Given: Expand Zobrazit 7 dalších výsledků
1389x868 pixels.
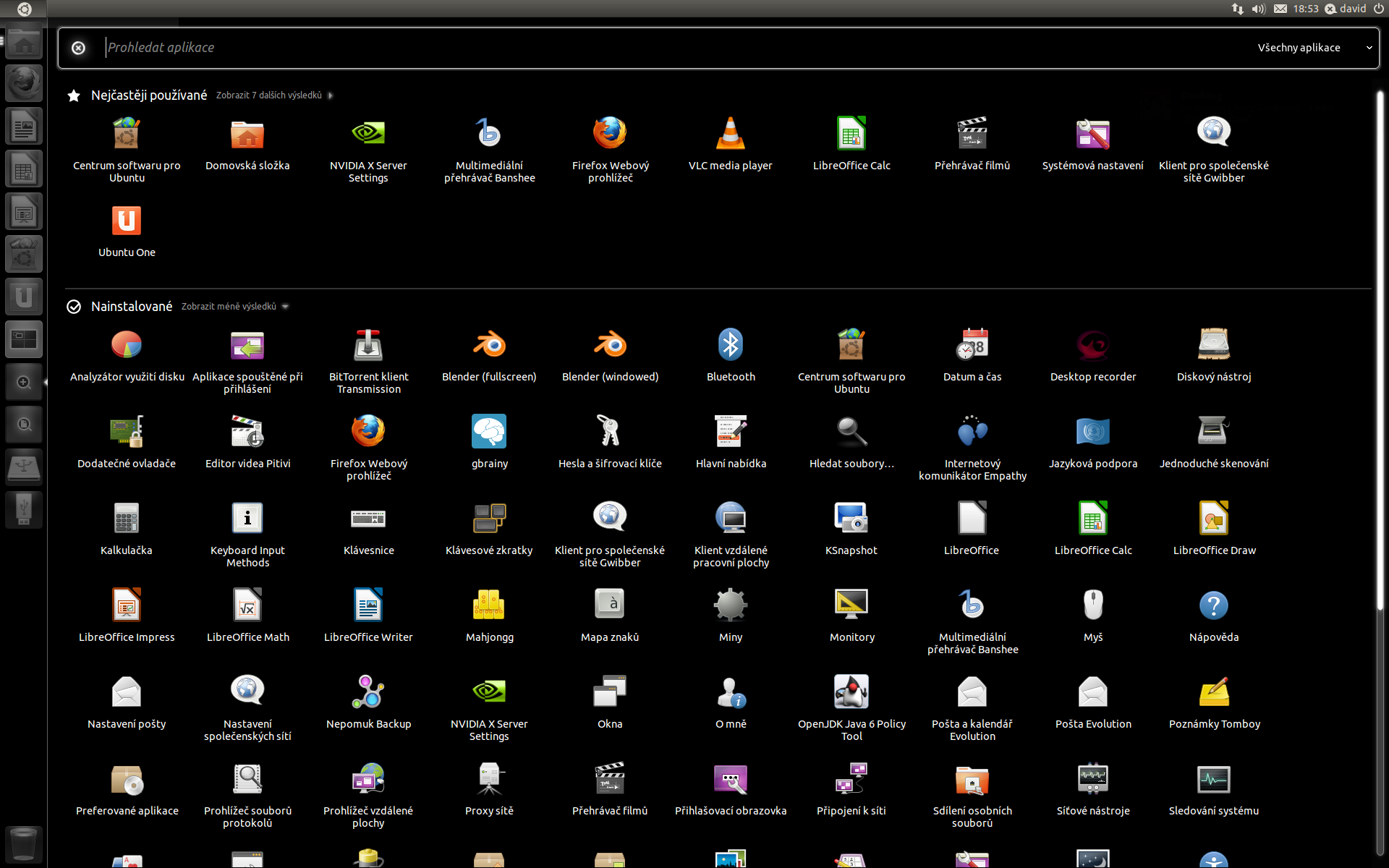Looking at the screenshot, I should pos(274,95).
